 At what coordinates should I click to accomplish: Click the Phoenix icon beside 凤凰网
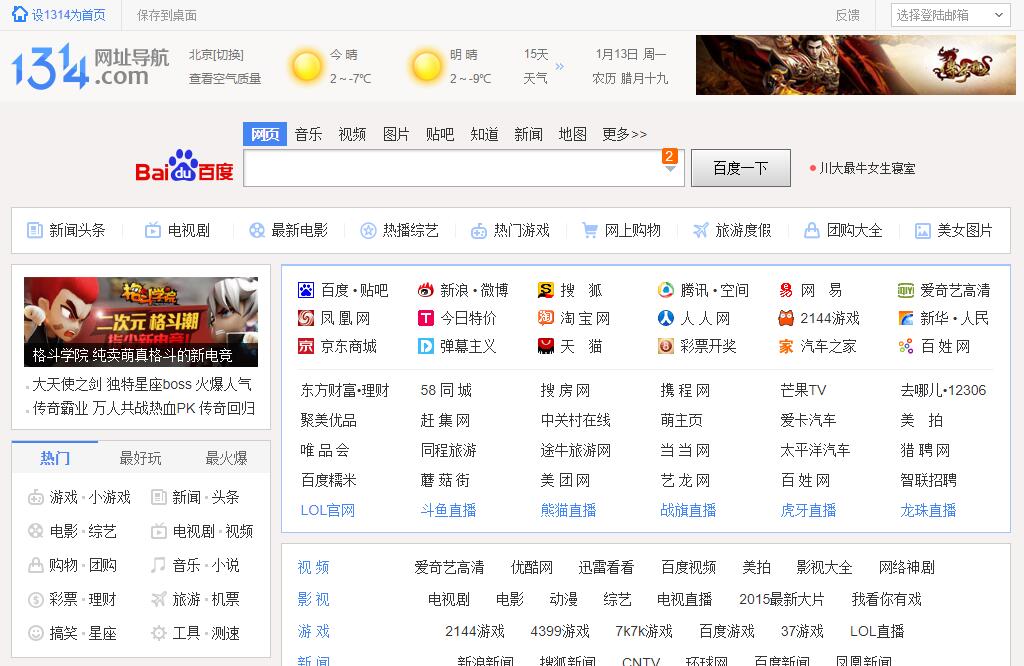point(306,318)
